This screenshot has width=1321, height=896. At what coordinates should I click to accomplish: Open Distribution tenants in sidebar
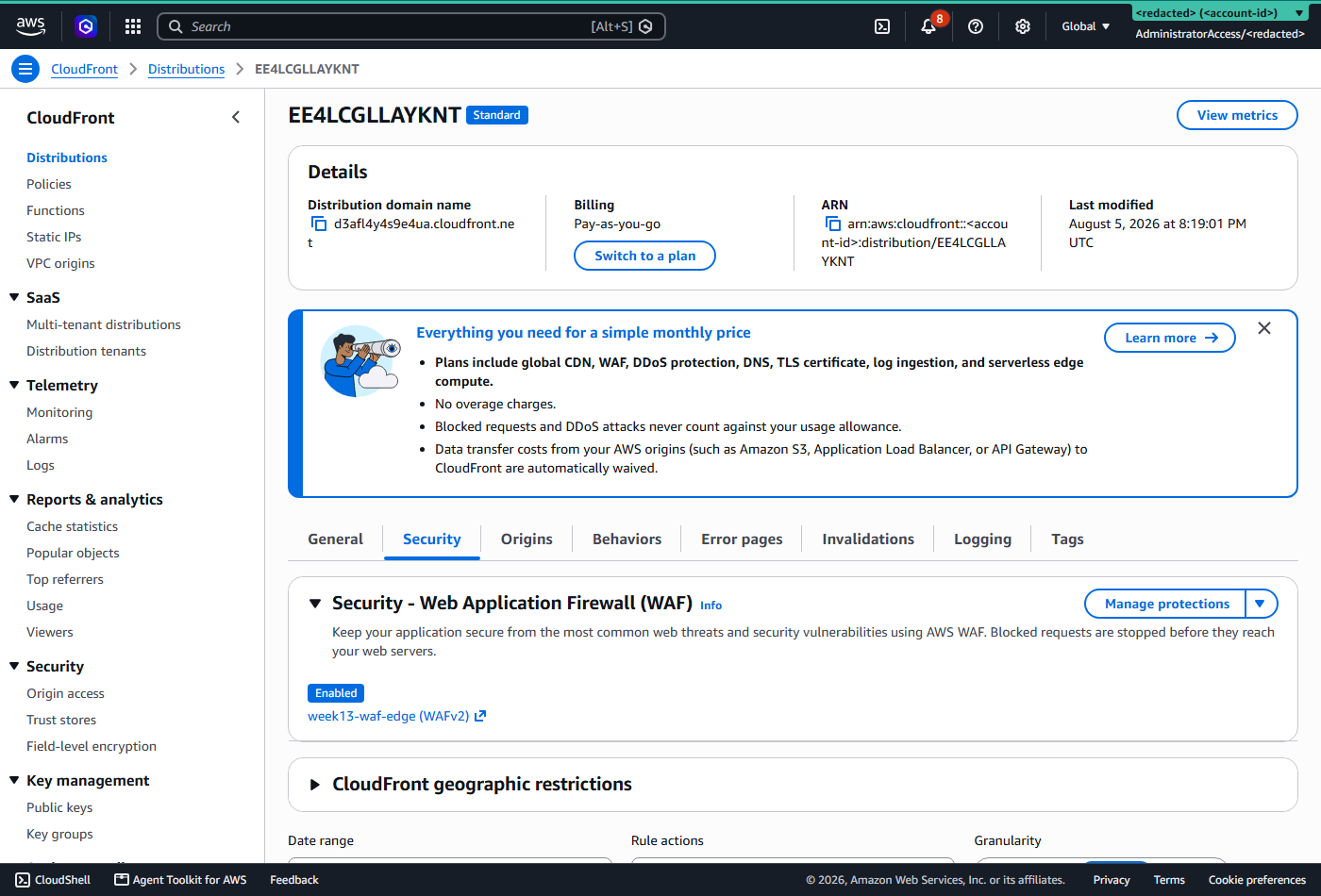[x=87, y=351]
